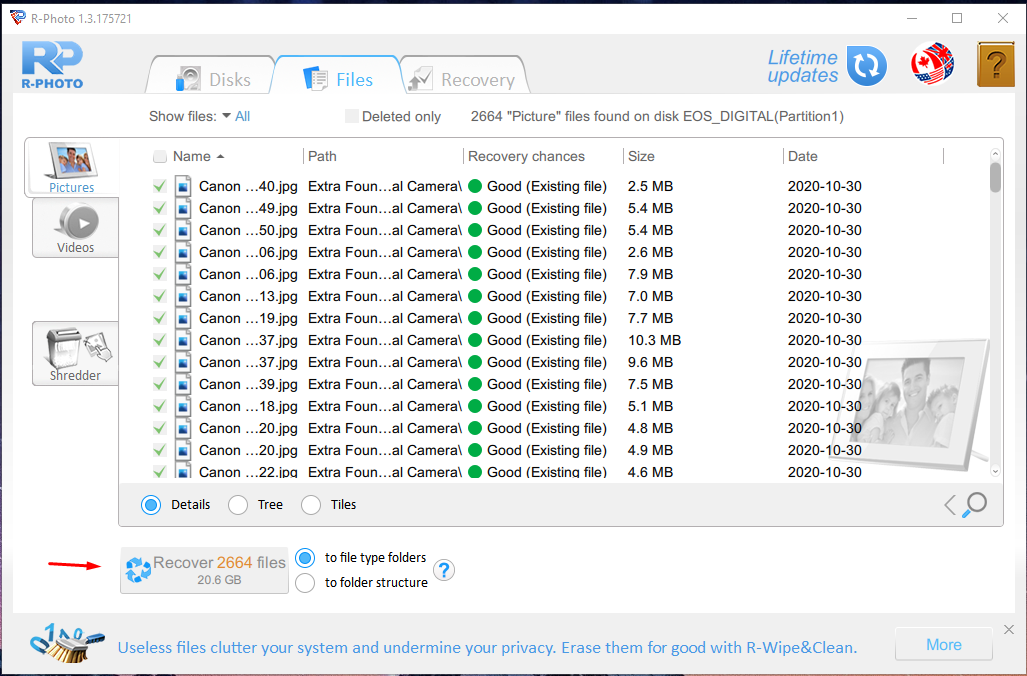Uncheck the Canon …50.jpg checkbox

pos(160,230)
